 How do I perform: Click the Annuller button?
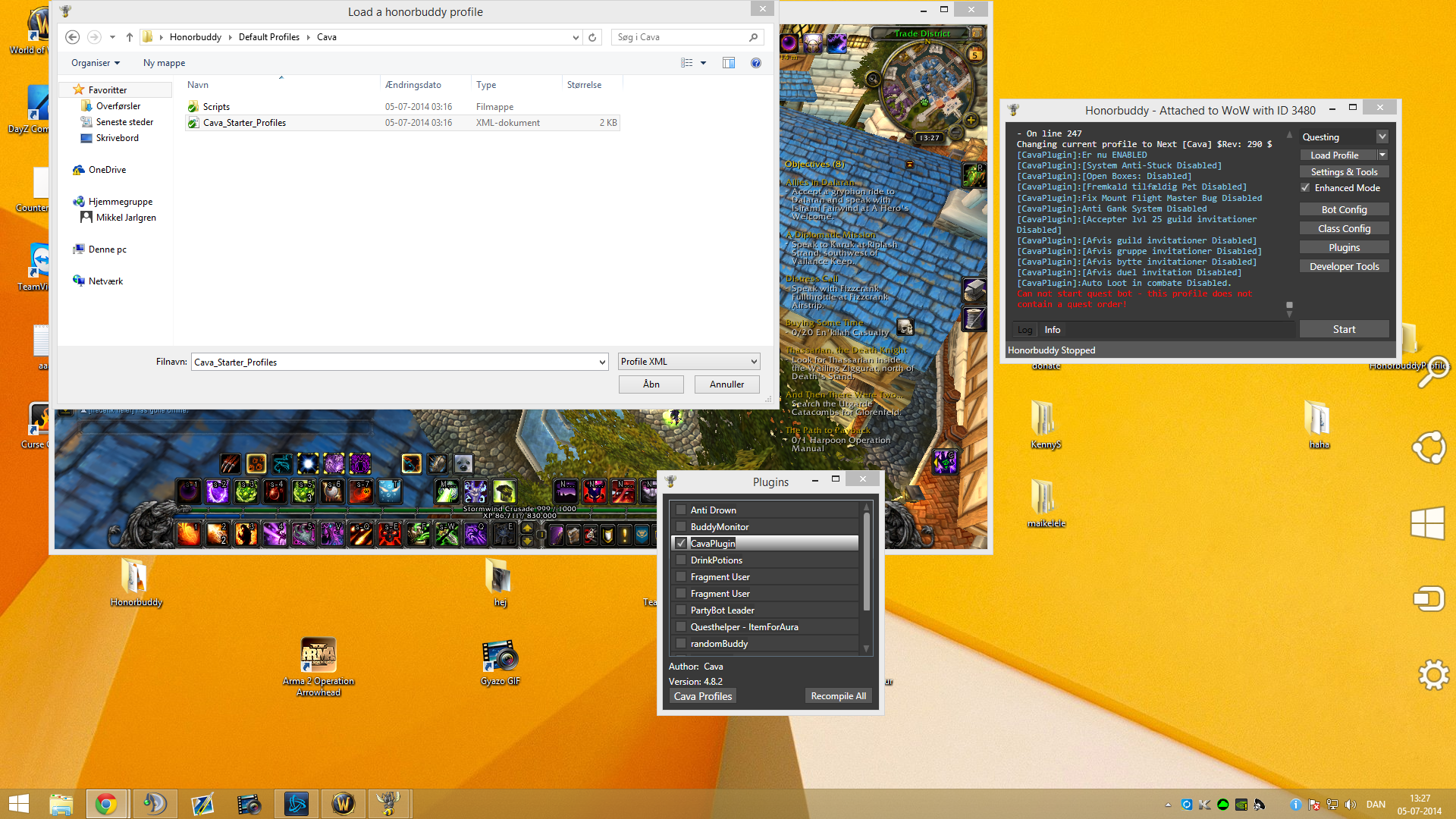(726, 384)
